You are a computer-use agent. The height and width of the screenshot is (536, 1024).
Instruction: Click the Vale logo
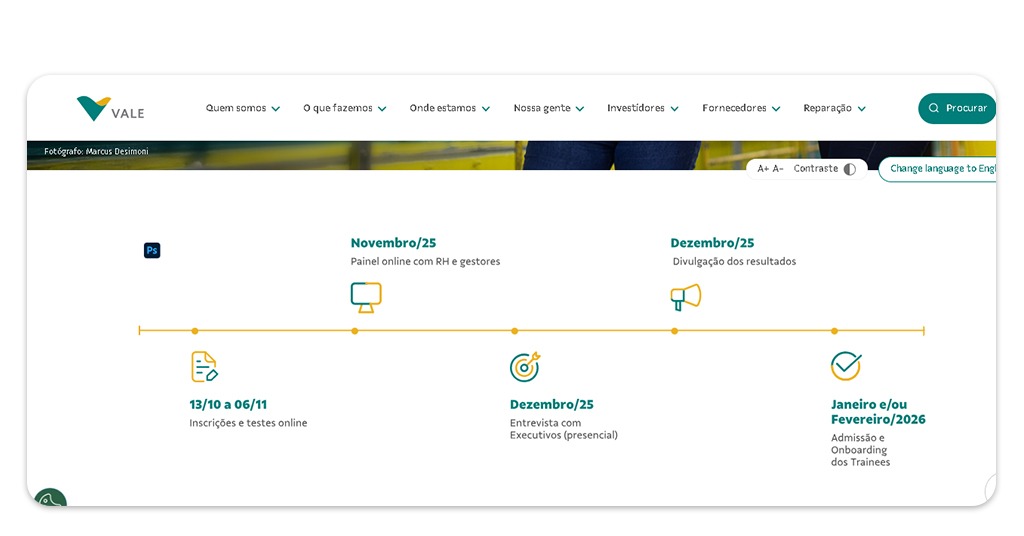tap(110, 108)
